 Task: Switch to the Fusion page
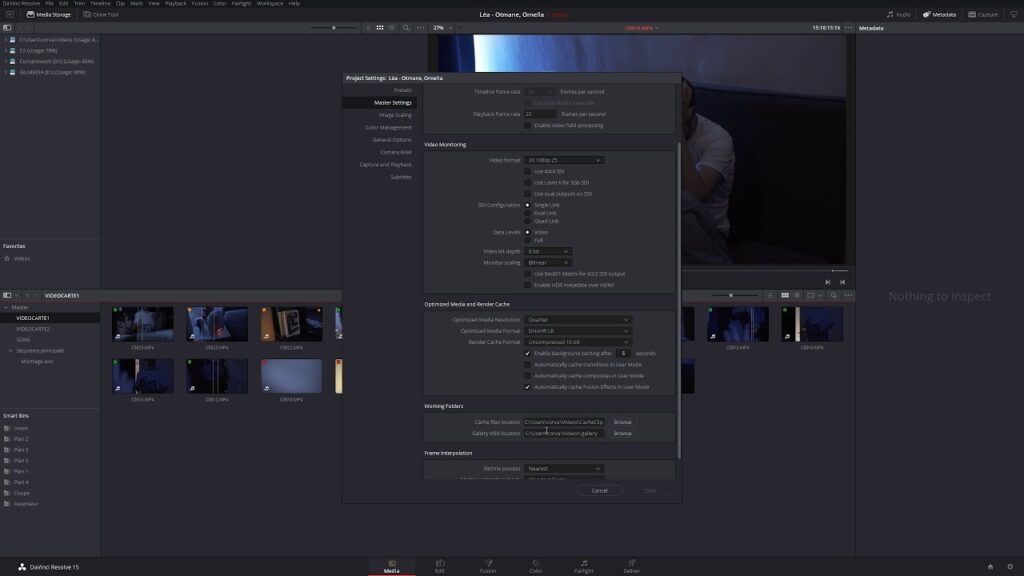click(488, 566)
